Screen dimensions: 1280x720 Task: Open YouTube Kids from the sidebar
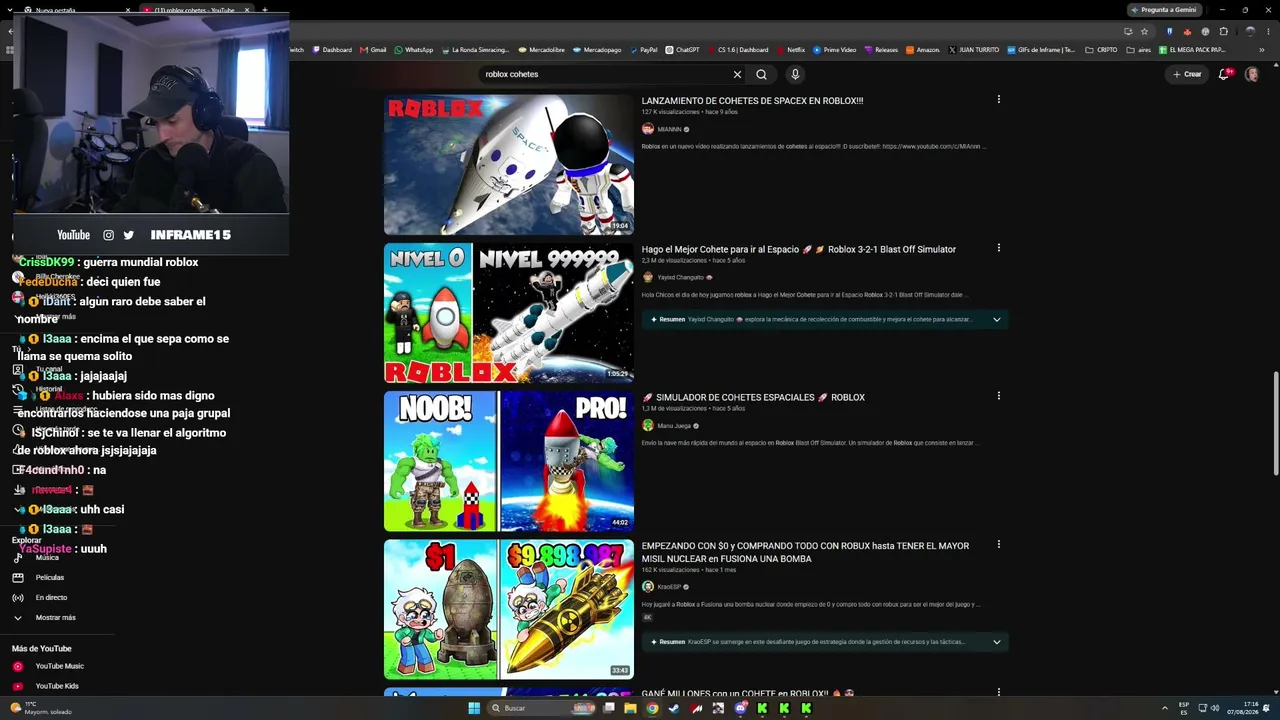57,686
